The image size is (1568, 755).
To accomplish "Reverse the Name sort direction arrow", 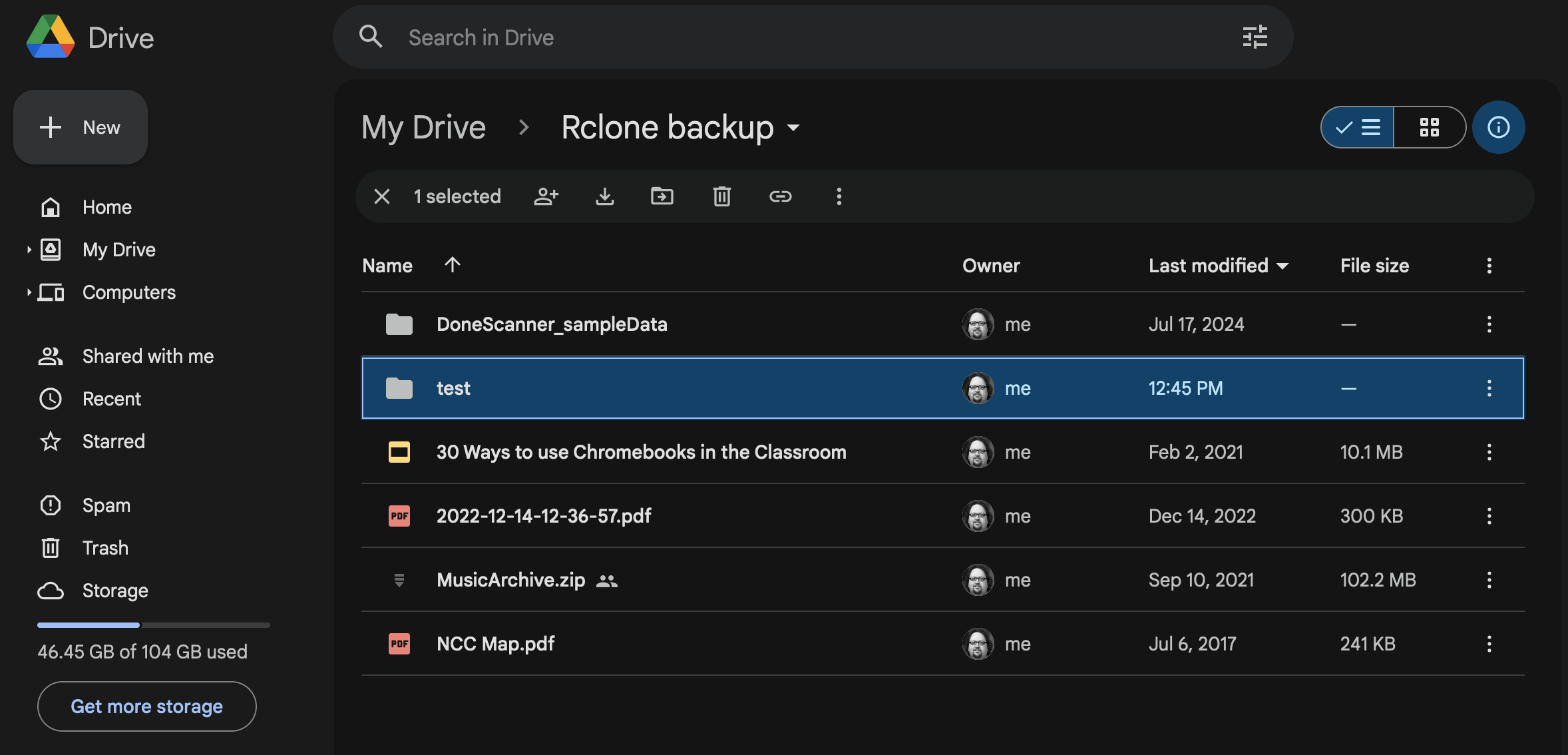I will [x=453, y=265].
